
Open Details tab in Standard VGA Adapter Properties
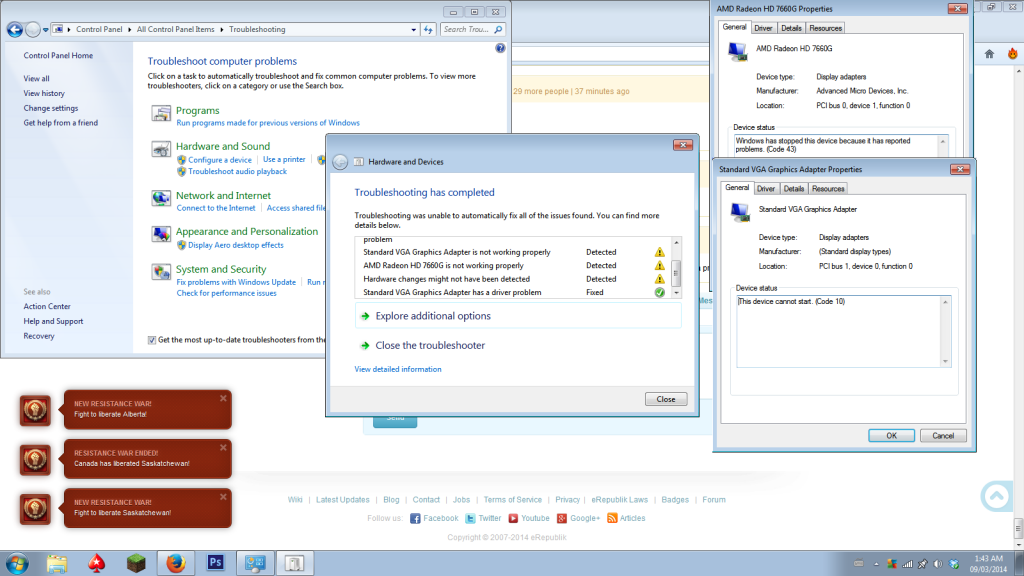click(x=793, y=189)
